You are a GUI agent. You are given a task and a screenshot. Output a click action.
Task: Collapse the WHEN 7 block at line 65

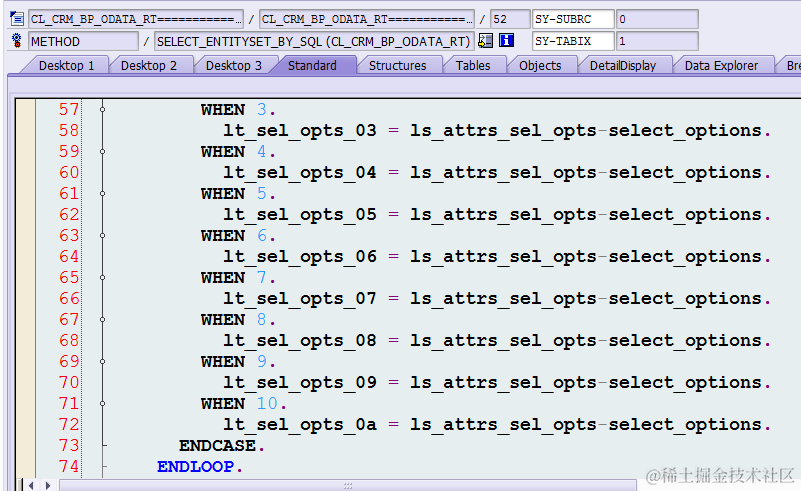(103, 277)
